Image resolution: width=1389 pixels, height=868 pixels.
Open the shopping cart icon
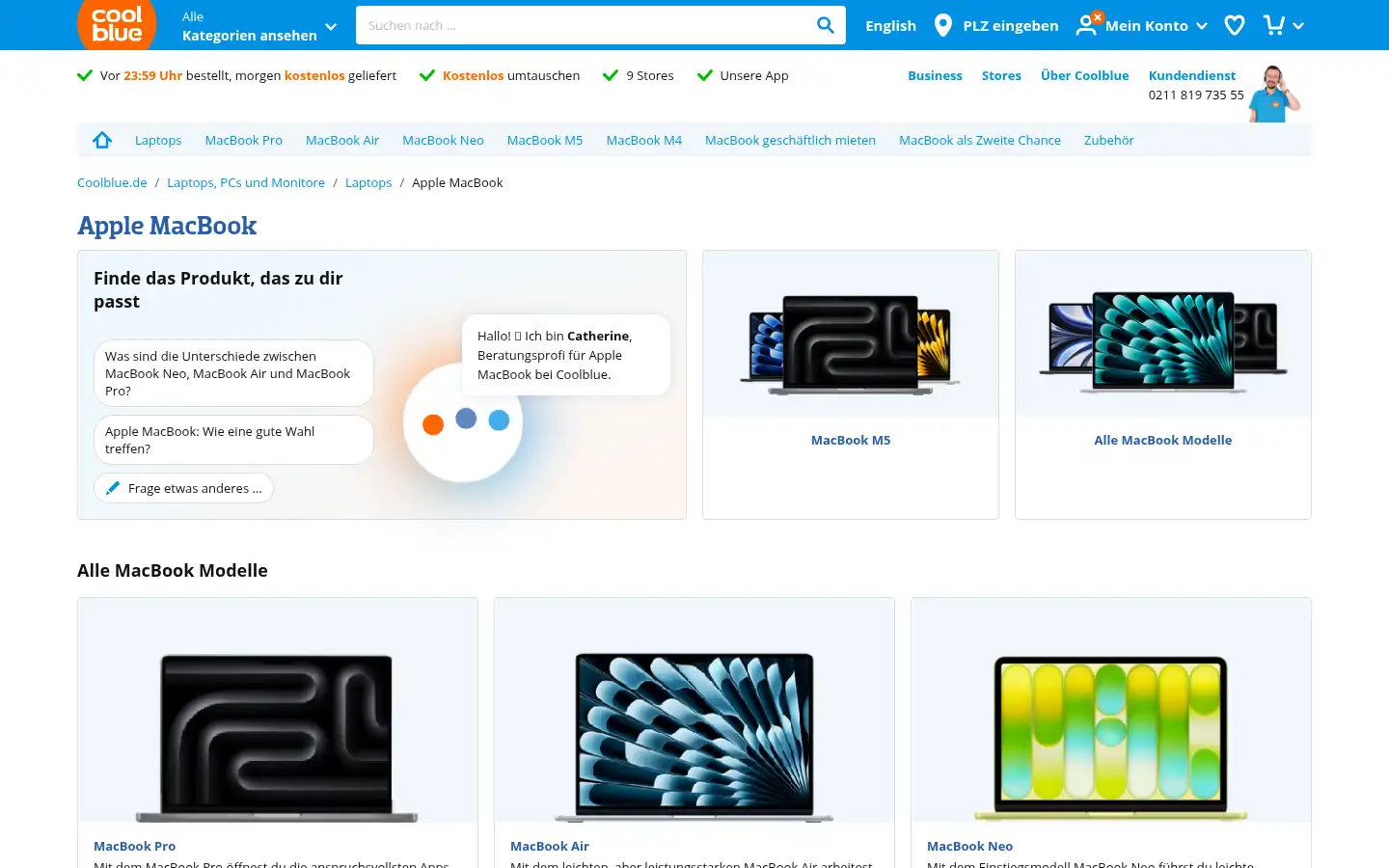1274,25
